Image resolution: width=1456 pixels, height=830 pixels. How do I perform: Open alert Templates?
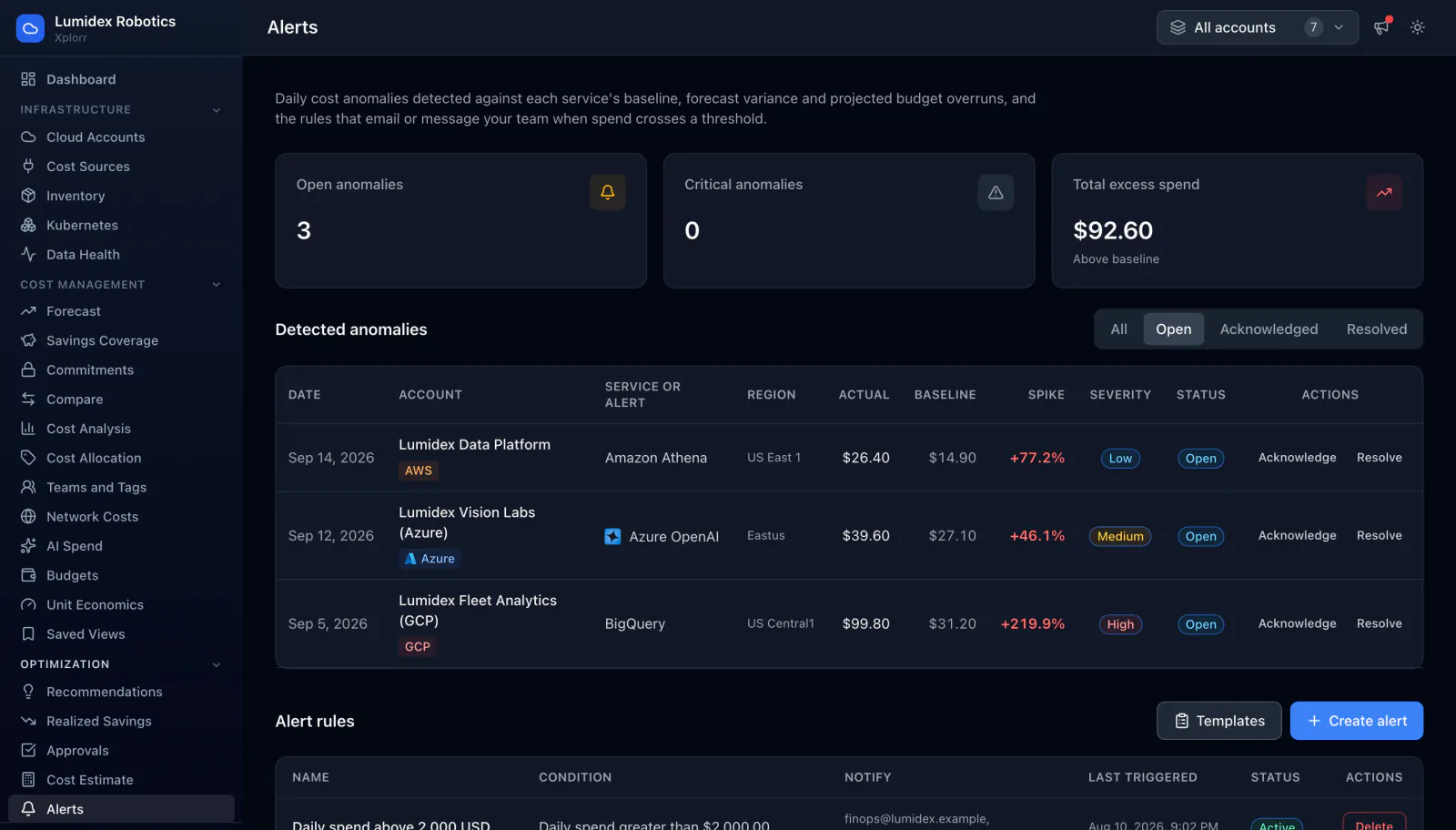point(1218,721)
